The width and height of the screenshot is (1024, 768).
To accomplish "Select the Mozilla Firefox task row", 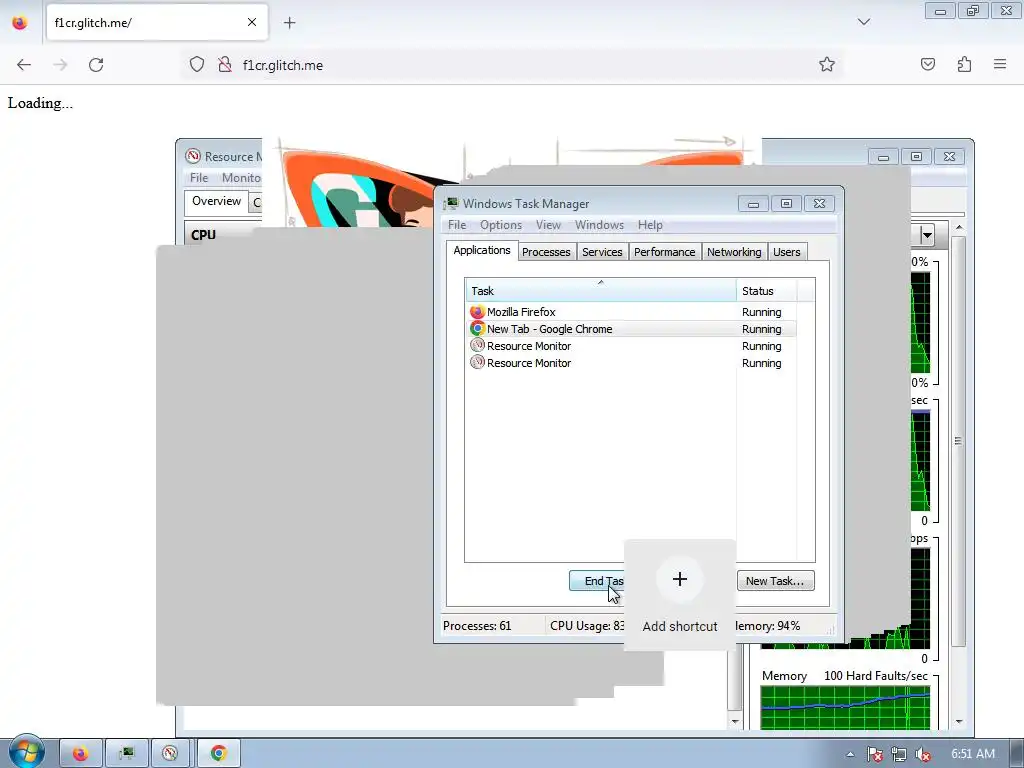I will pos(631,312).
